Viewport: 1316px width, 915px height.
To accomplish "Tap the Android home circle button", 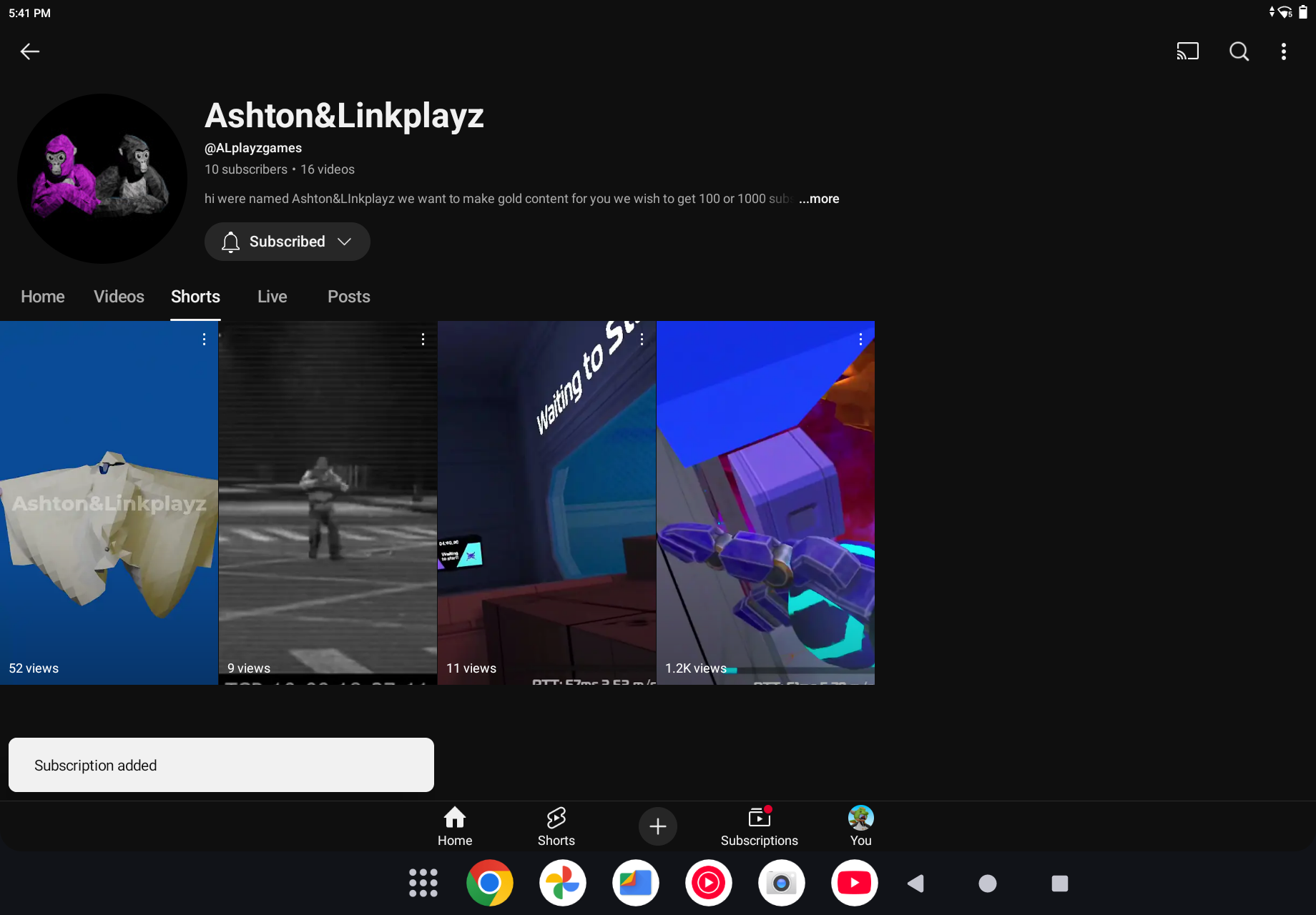I will [988, 884].
